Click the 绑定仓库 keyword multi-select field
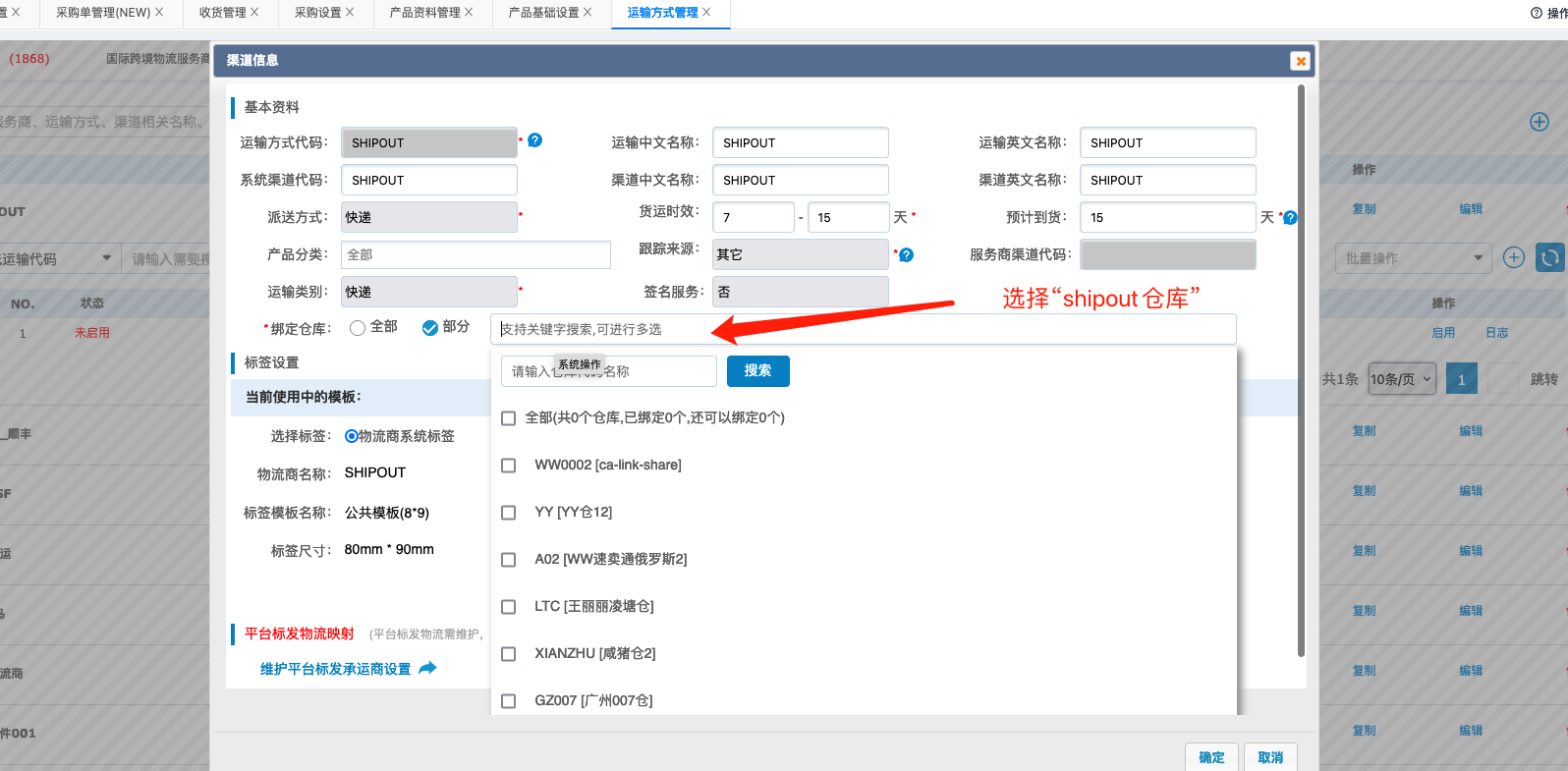This screenshot has width=1568, height=771. coord(864,329)
